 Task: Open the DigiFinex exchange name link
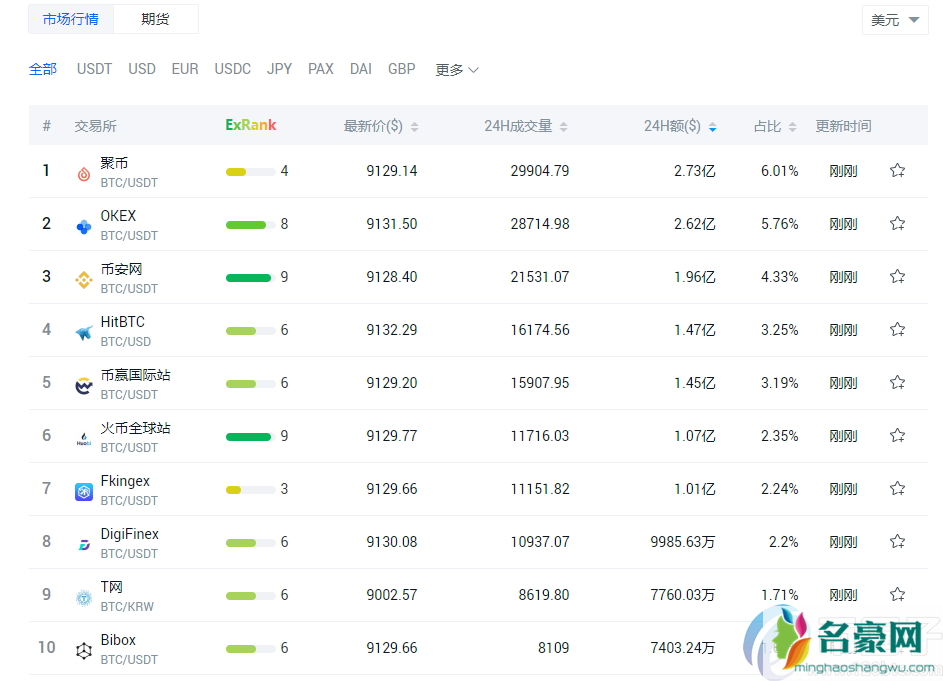130,534
